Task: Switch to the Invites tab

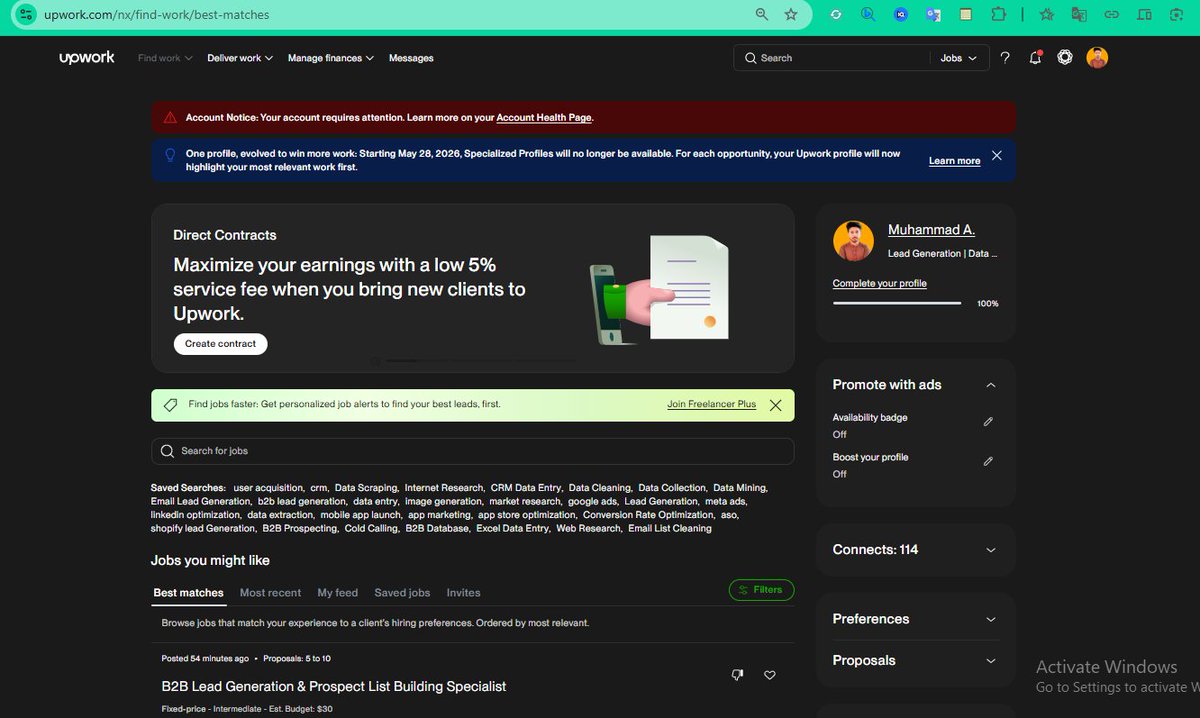Action: (463, 593)
